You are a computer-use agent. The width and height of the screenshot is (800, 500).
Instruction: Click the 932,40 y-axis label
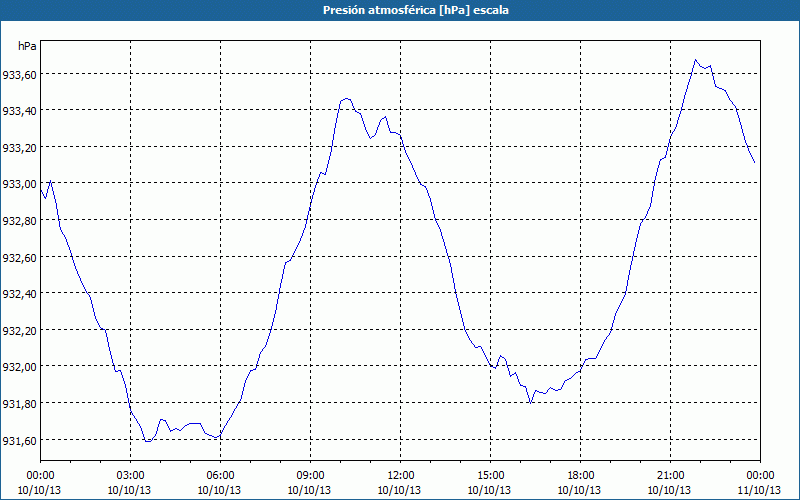click(x=19, y=294)
